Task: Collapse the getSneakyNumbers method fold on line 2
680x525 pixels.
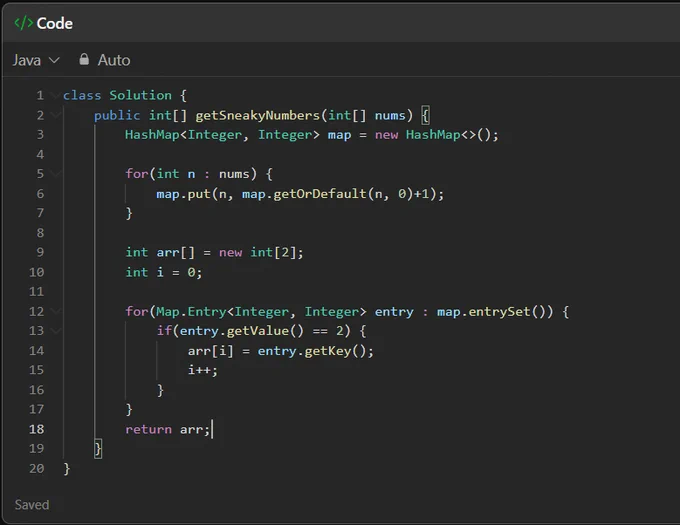Action: pyautogui.click(x=55, y=115)
